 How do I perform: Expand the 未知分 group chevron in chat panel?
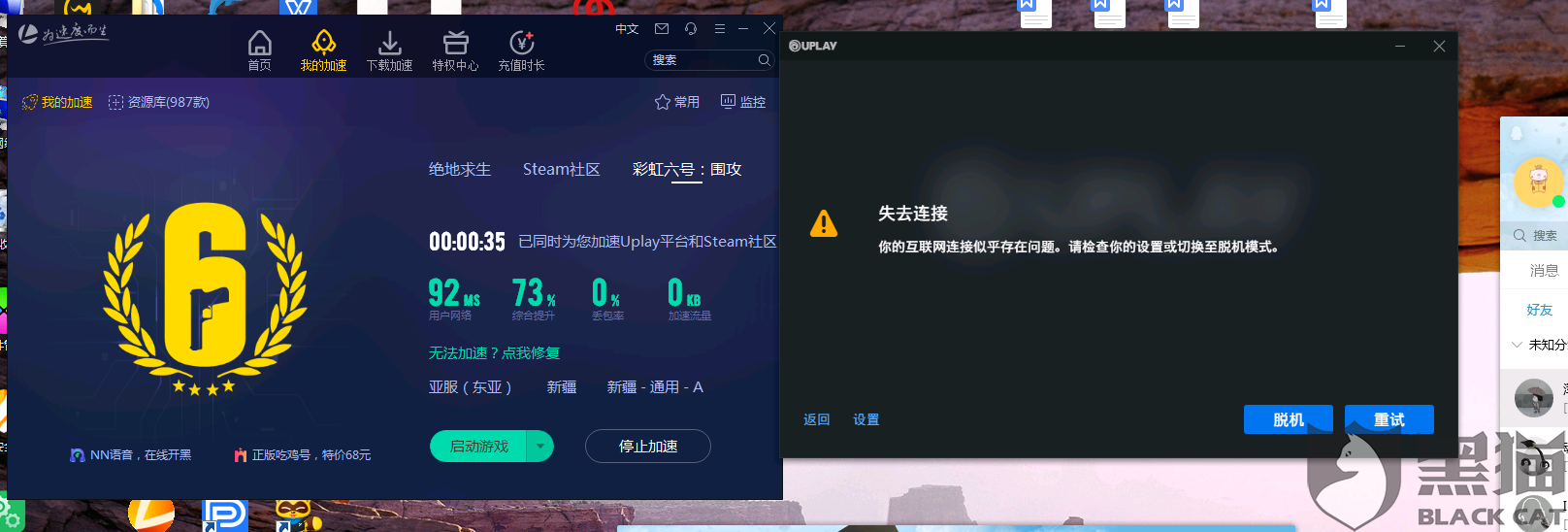(1517, 345)
